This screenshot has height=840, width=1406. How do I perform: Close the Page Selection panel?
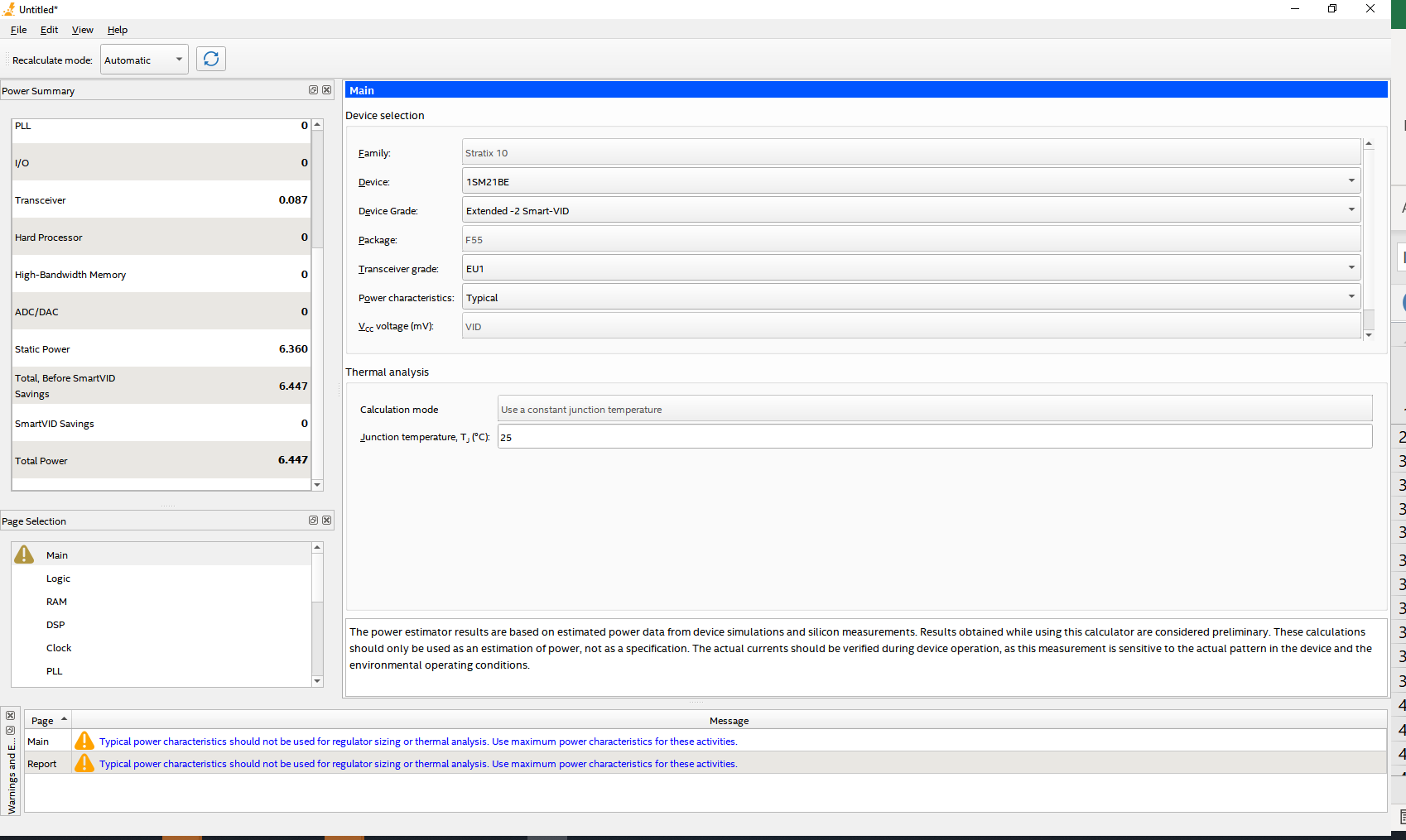coord(327,521)
